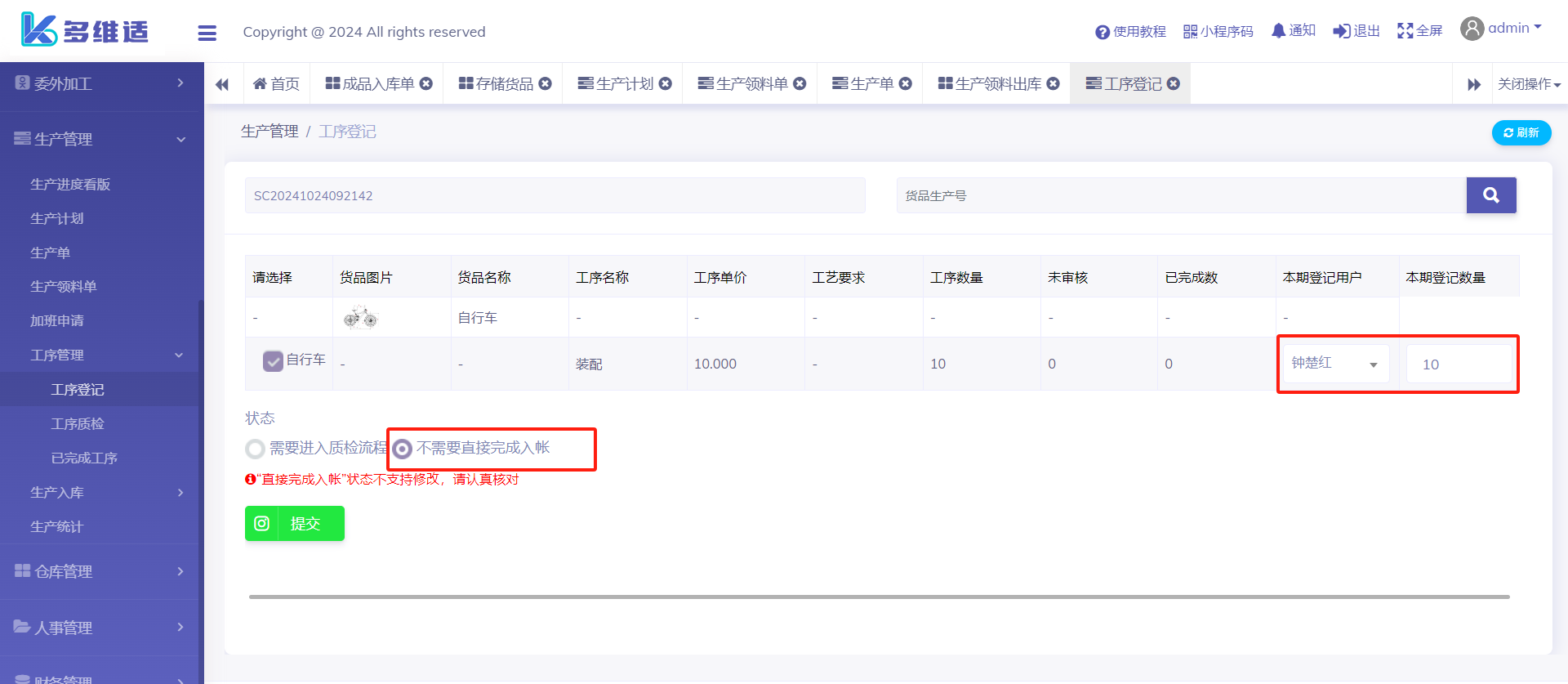
Task: Open the 钟楚红 user dropdown
Action: 1334,364
